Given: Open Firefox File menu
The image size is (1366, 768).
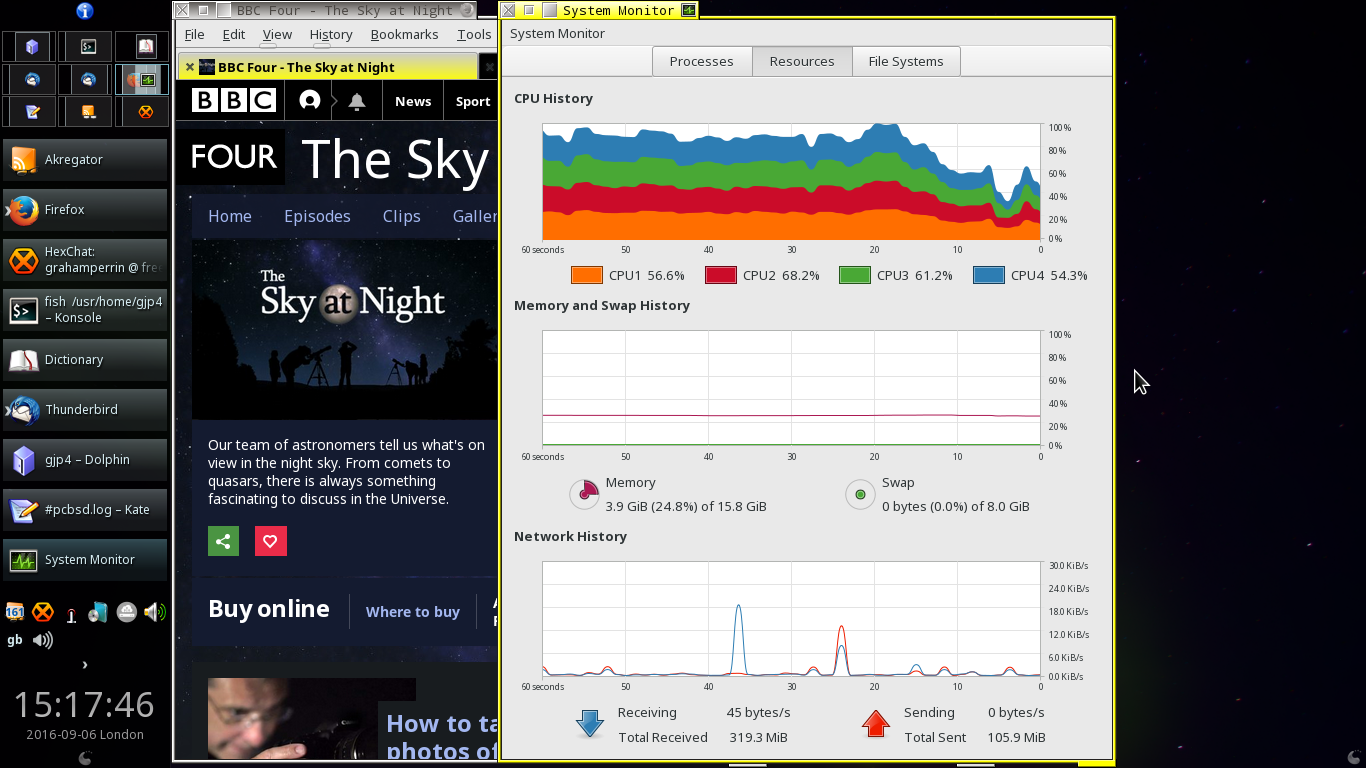Looking at the screenshot, I should 194,34.
